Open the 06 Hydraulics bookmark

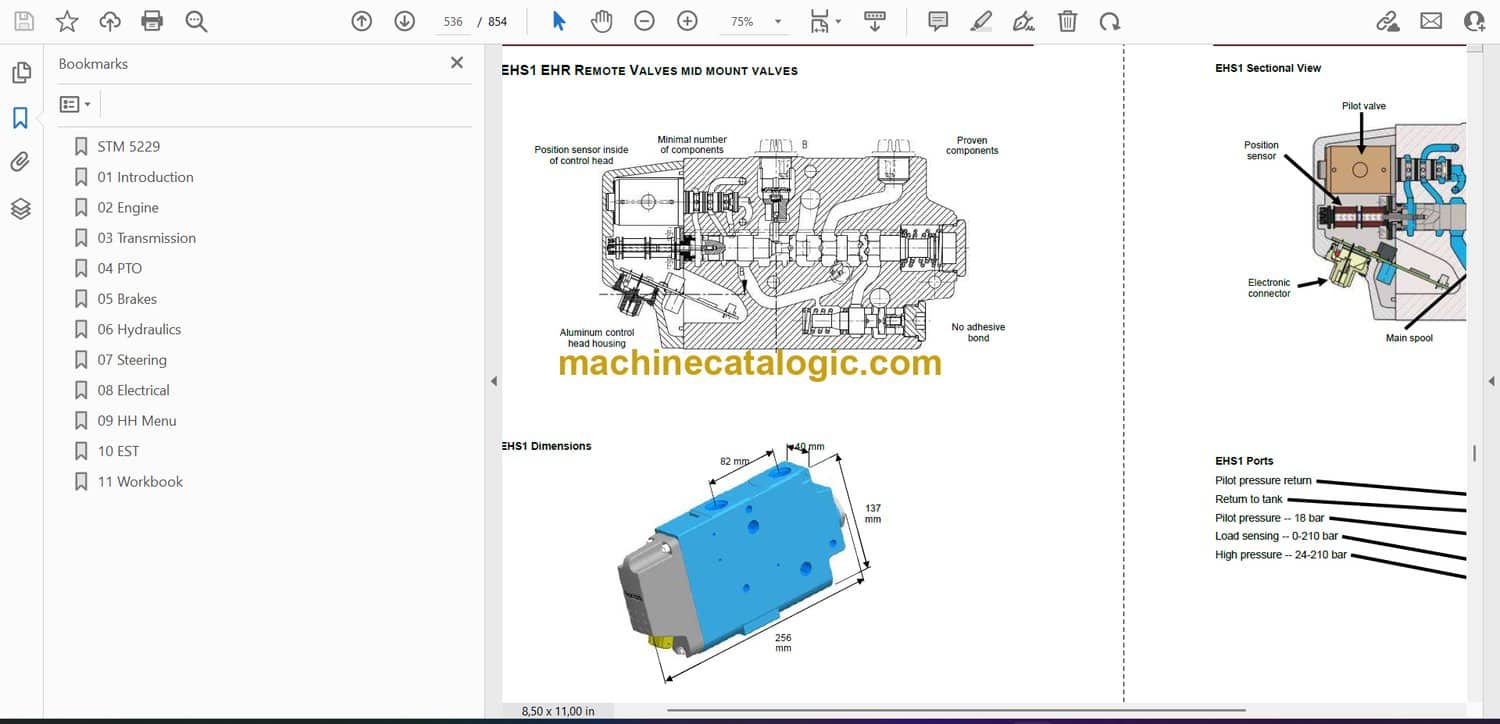tap(139, 329)
